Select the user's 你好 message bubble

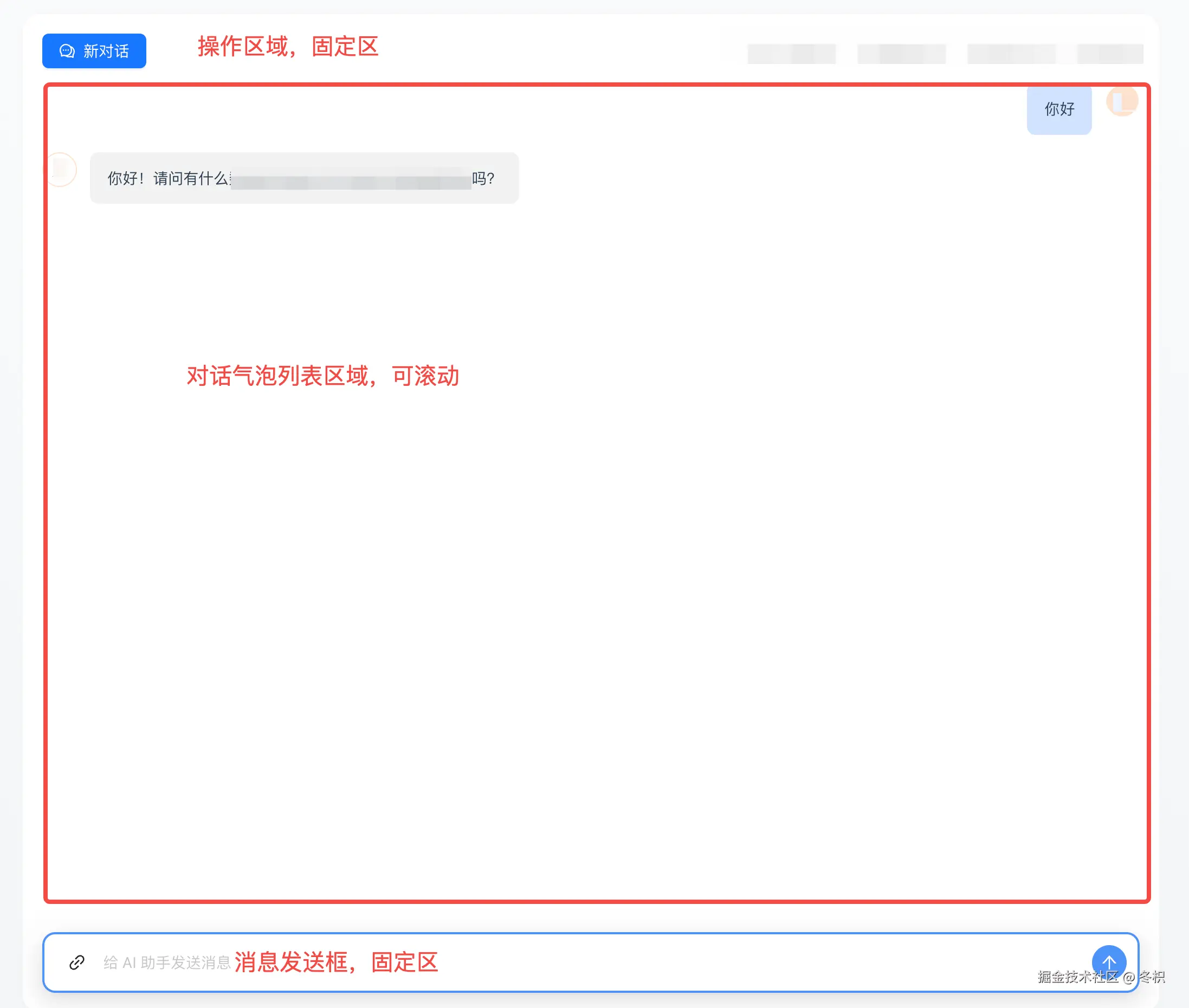1059,109
